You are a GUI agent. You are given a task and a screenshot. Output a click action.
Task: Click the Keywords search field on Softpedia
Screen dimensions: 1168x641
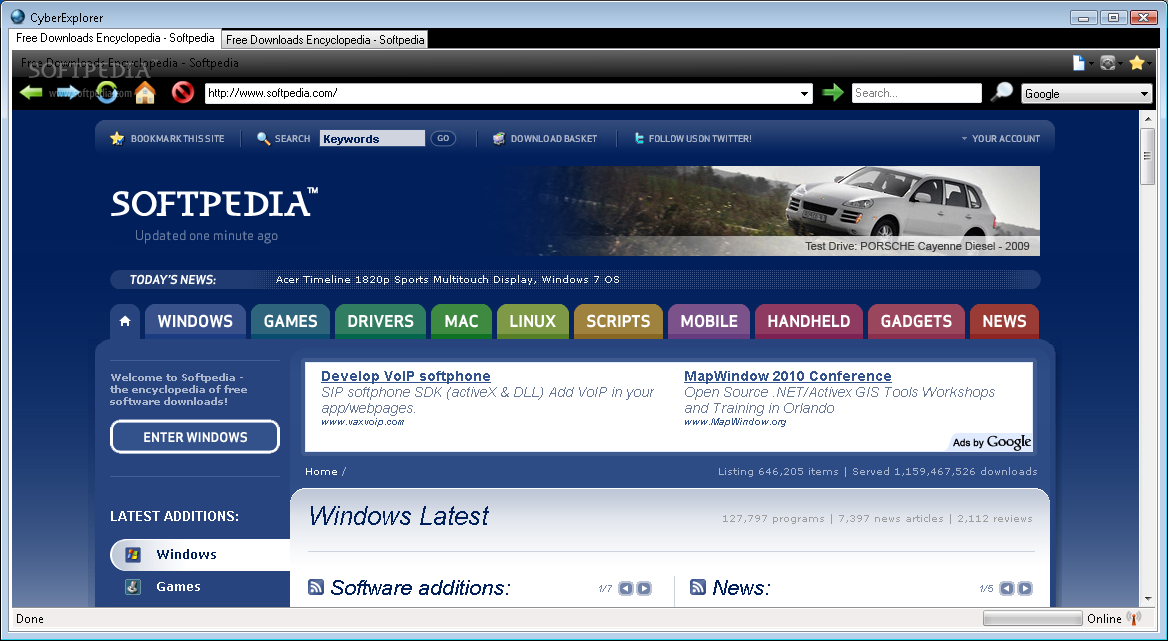pos(372,138)
